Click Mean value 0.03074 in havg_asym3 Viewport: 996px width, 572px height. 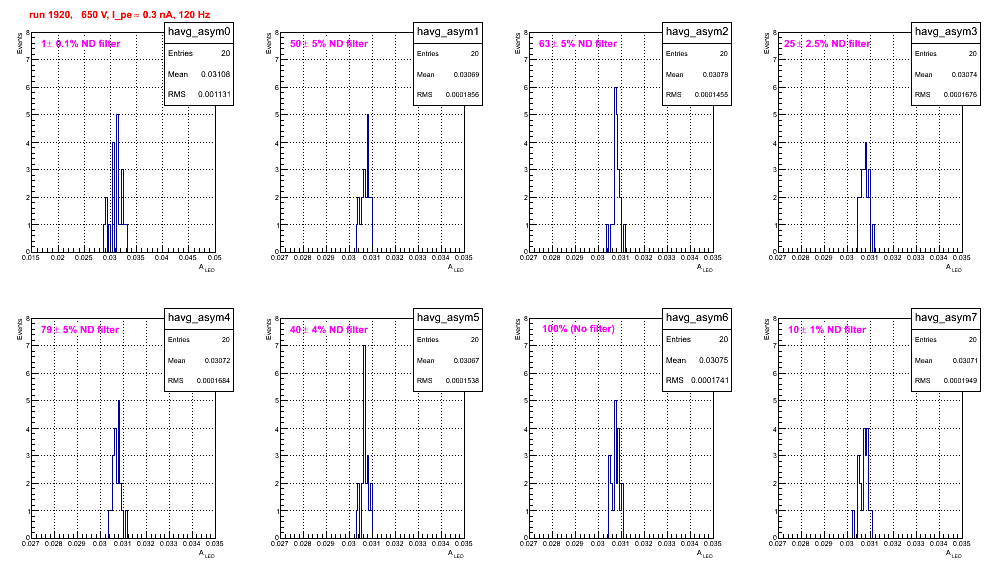964,75
